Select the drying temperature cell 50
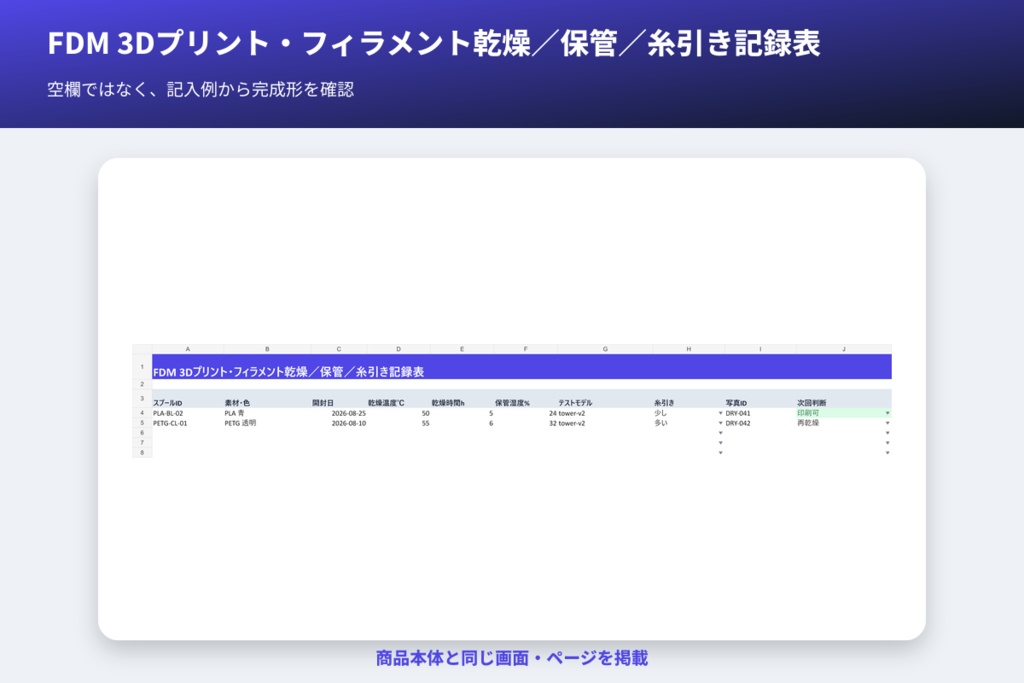 [398, 413]
